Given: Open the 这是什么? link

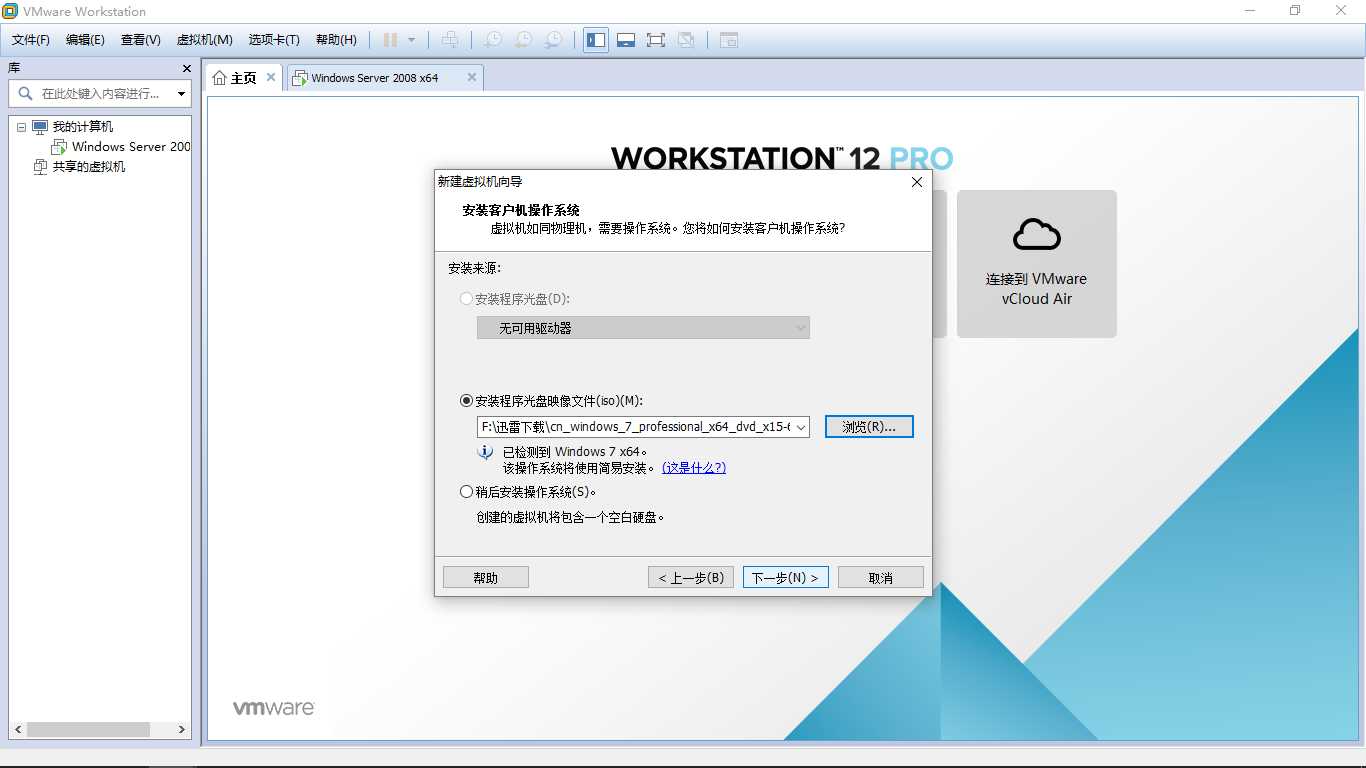Looking at the screenshot, I should (x=694, y=467).
